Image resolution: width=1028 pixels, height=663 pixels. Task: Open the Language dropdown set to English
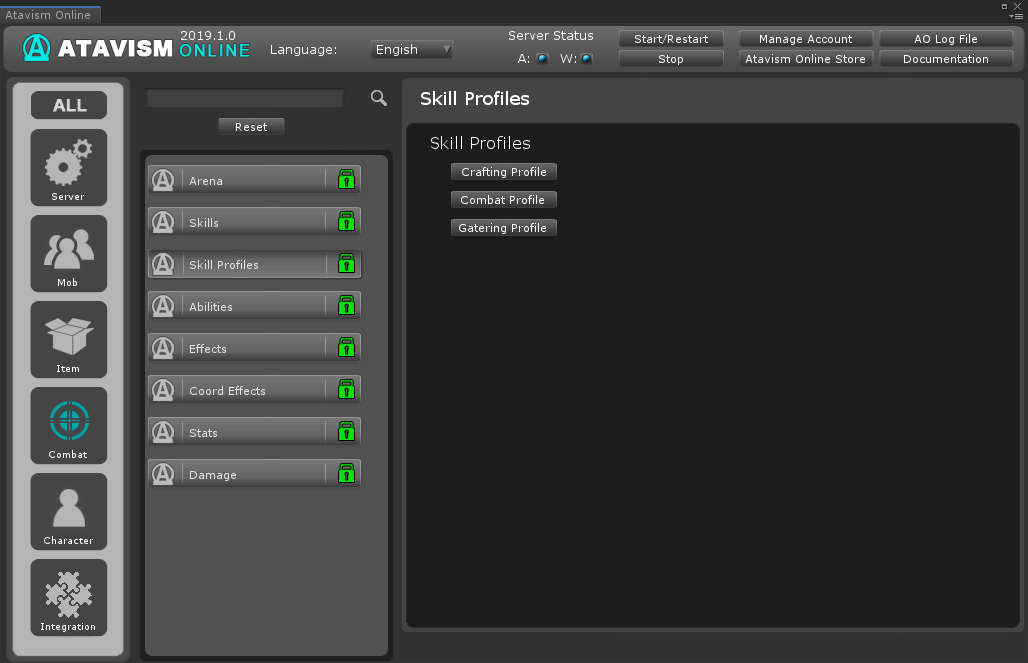412,49
